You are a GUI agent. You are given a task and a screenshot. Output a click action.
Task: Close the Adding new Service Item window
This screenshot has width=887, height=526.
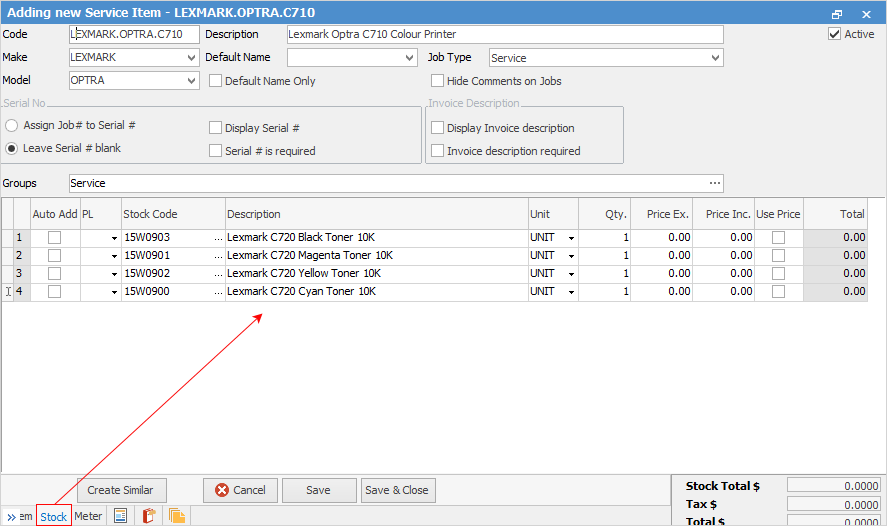[x=866, y=14]
